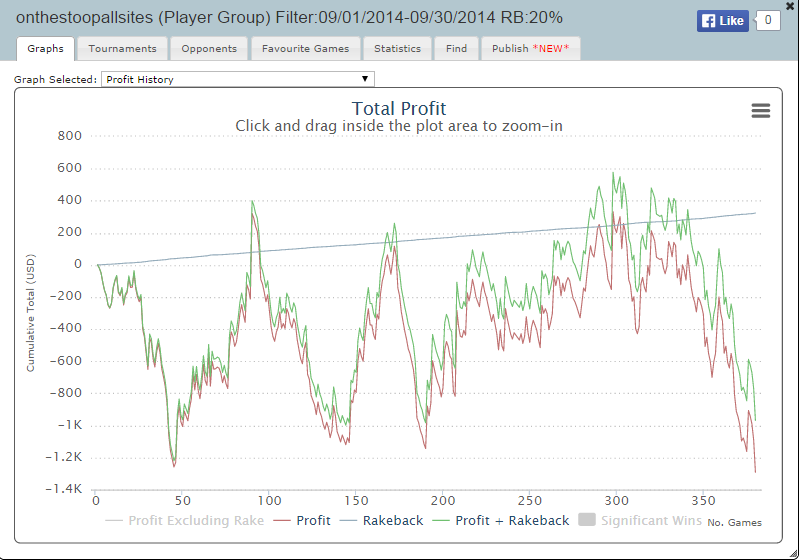Image resolution: width=801 pixels, height=560 pixels.
Task: Open the Publish *NEW* tab
Action: (x=530, y=49)
